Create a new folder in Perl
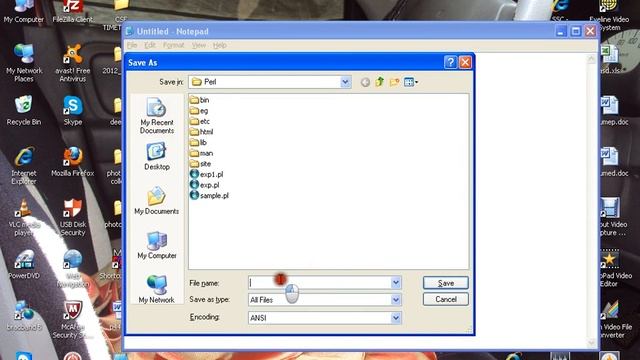The height and width of the screenshot is (360, 640). (394, 82)
